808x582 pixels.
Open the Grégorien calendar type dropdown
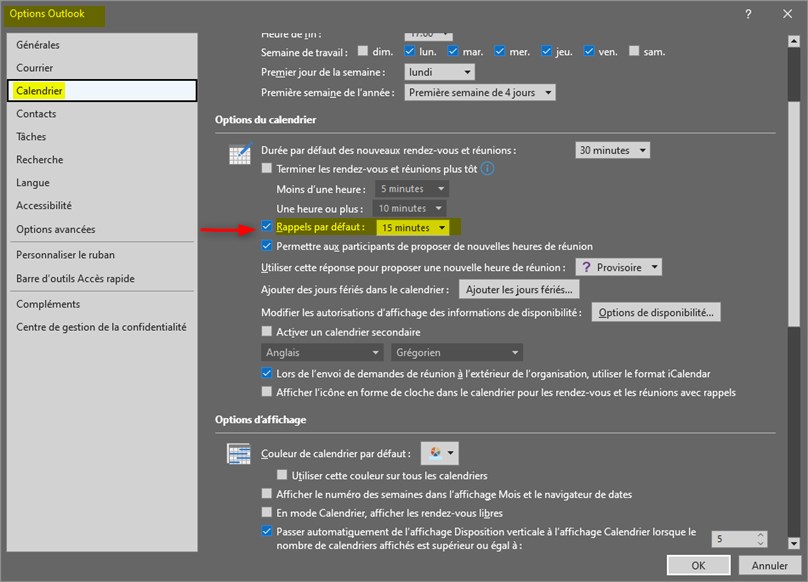pyautogui.click(x=457, y=353)
